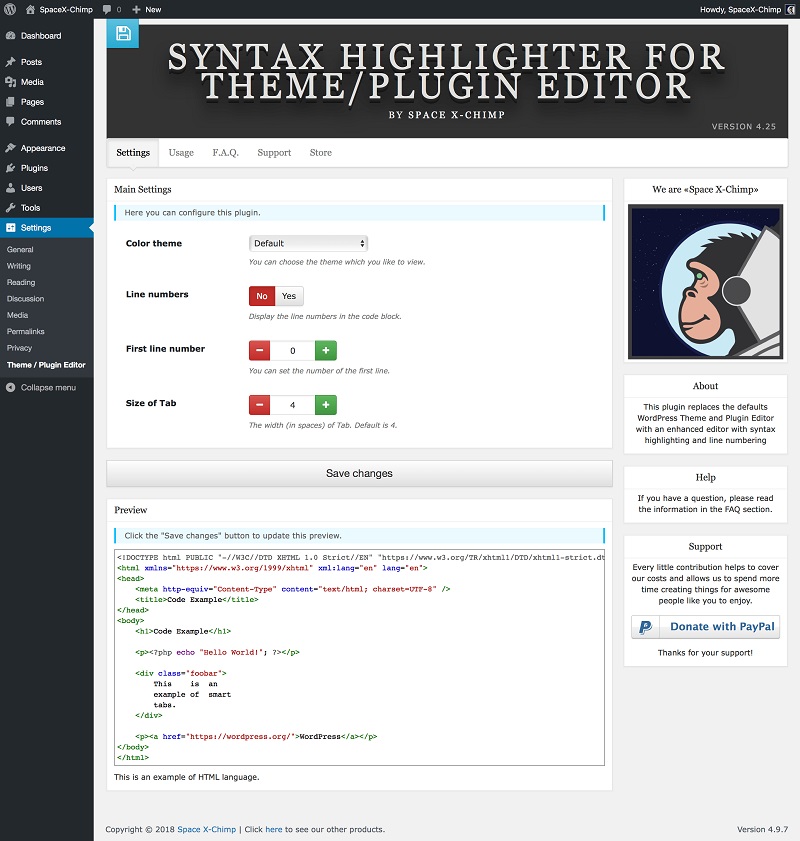800x841 pixels.
Task: Click the red minus for First line number
Action: pyautogui.click(x=259, y=351)
